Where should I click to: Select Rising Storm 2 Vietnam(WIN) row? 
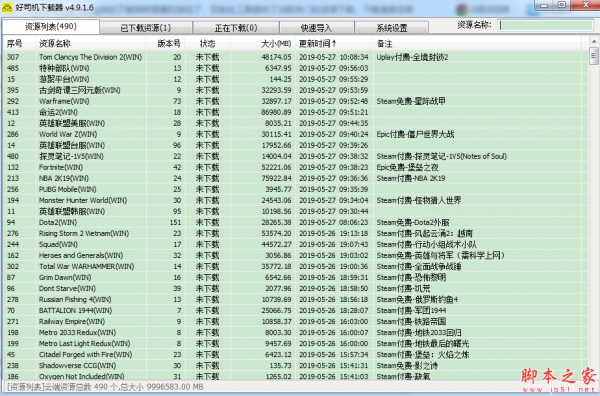click(295, 233)
